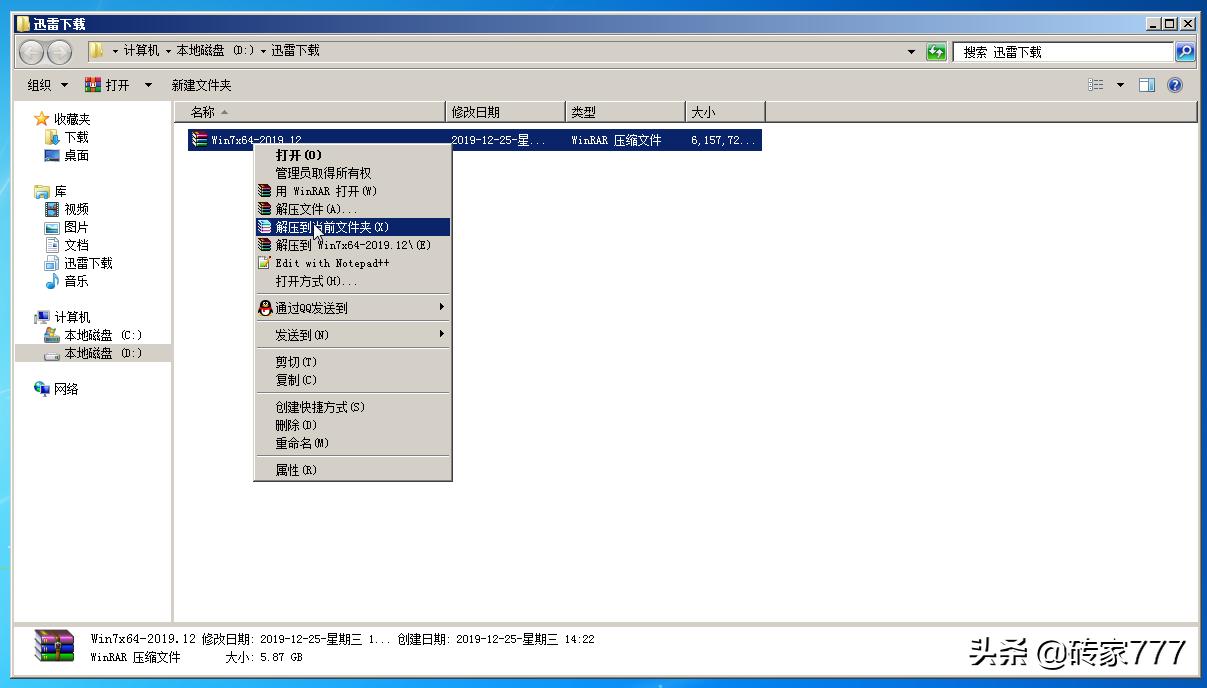
Task: Click the Notepad++ icon in context menu
Action: (265, 263)
